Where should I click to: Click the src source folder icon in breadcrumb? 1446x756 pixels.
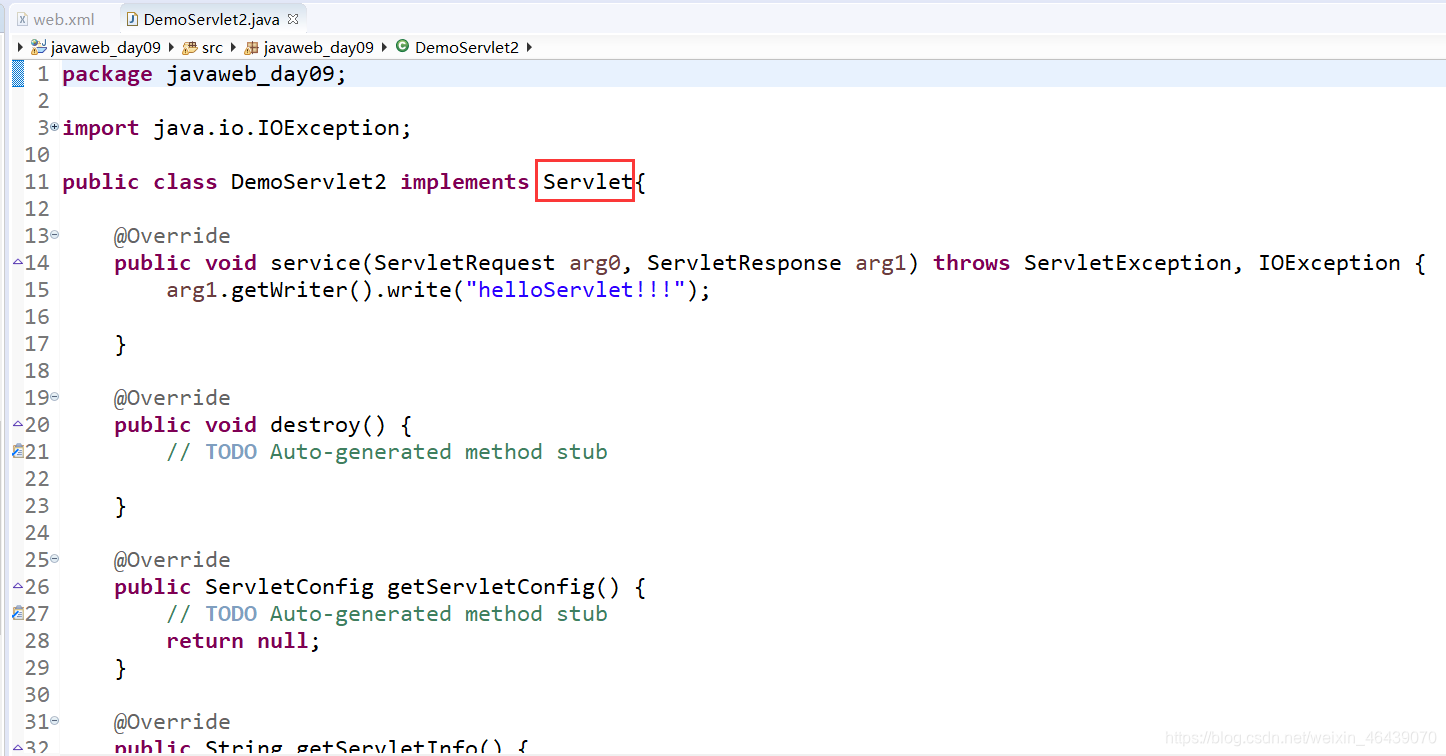click(190, 47)
